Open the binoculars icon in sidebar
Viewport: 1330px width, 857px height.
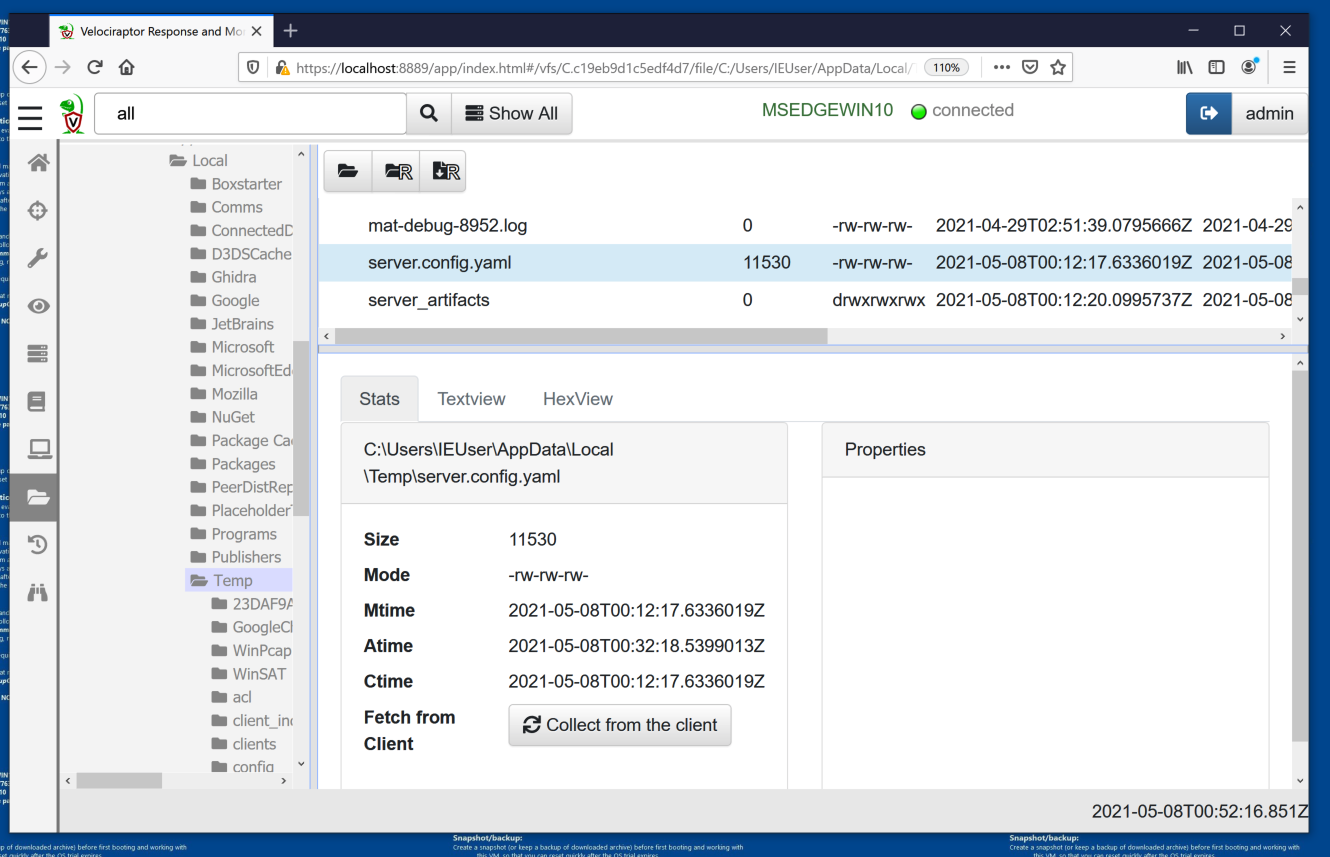(x=38, y=592)
